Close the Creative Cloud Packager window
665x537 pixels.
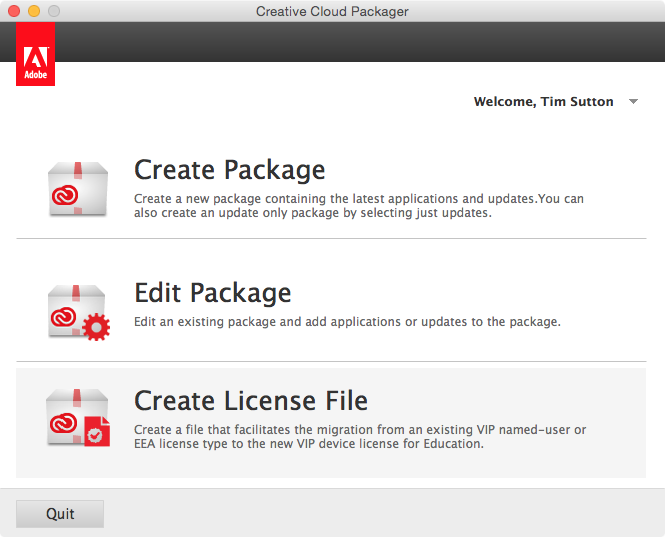click(x=14, y=11)
